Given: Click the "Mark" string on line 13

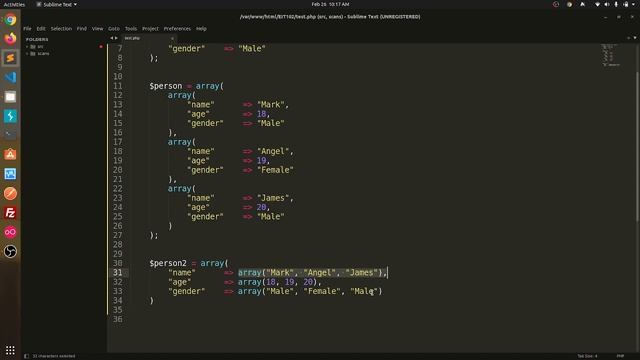Looking at the screenshot, I should 271,105.
